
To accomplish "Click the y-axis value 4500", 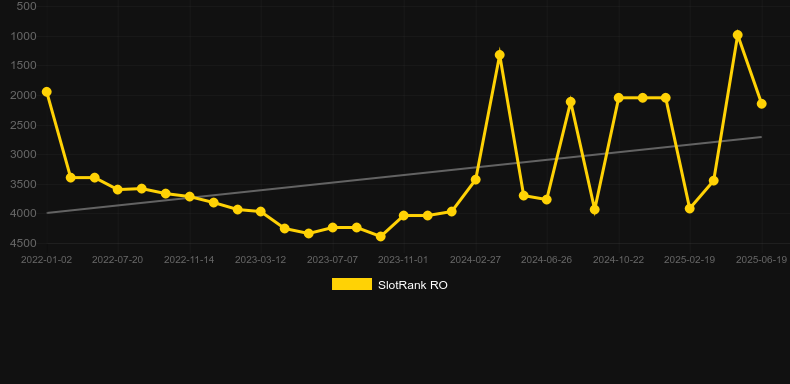I will (x=23, y=243).
